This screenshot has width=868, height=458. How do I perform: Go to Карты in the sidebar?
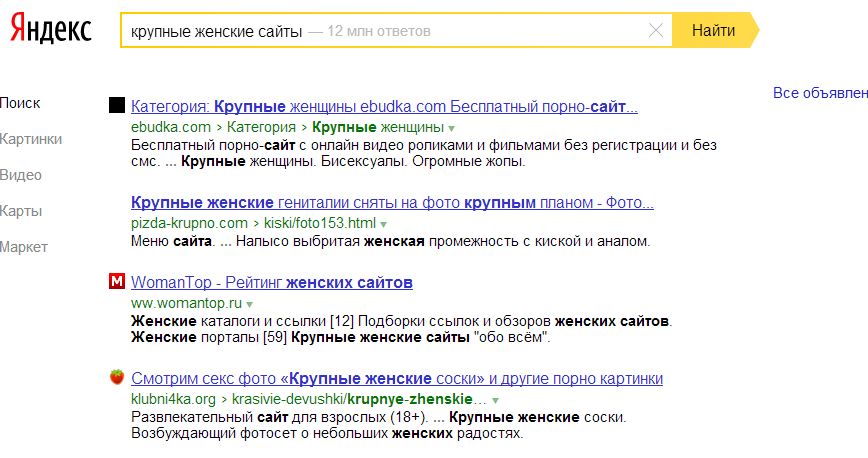coord(22,211)
